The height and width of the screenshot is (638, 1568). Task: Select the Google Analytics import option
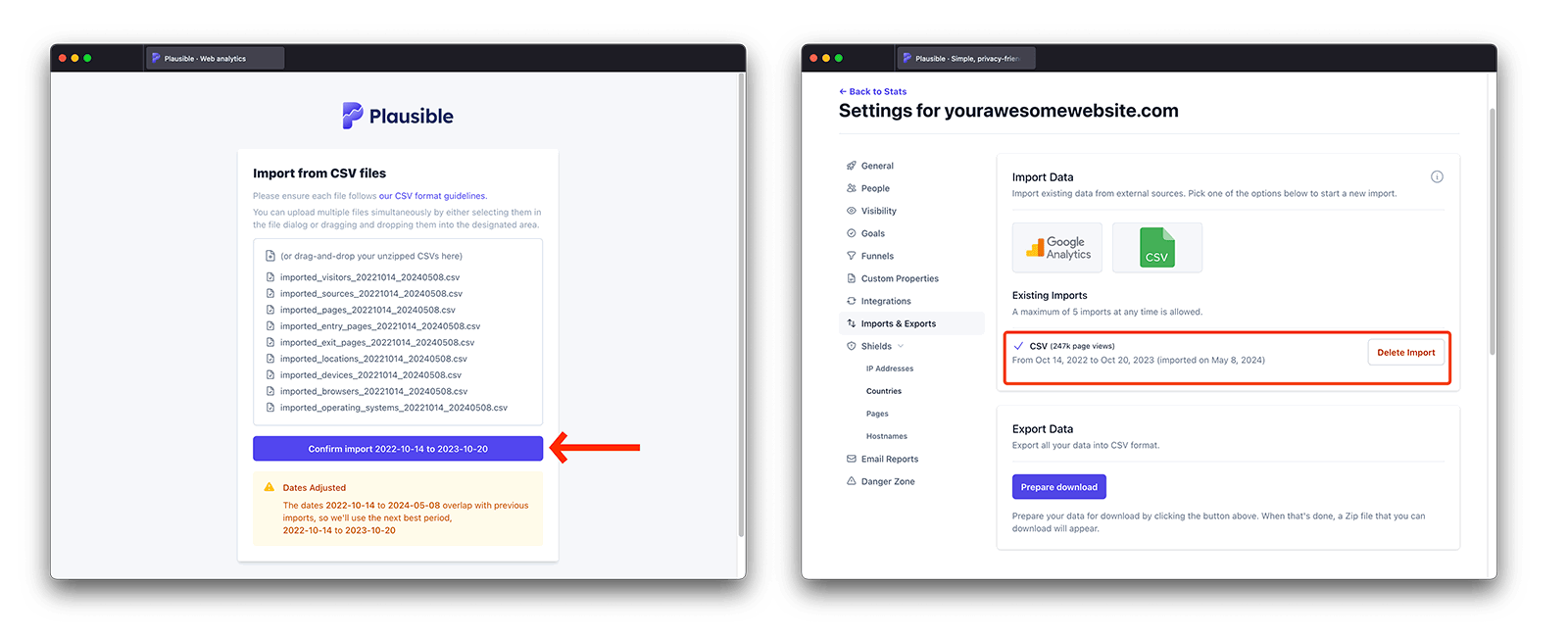(1057, 247)
